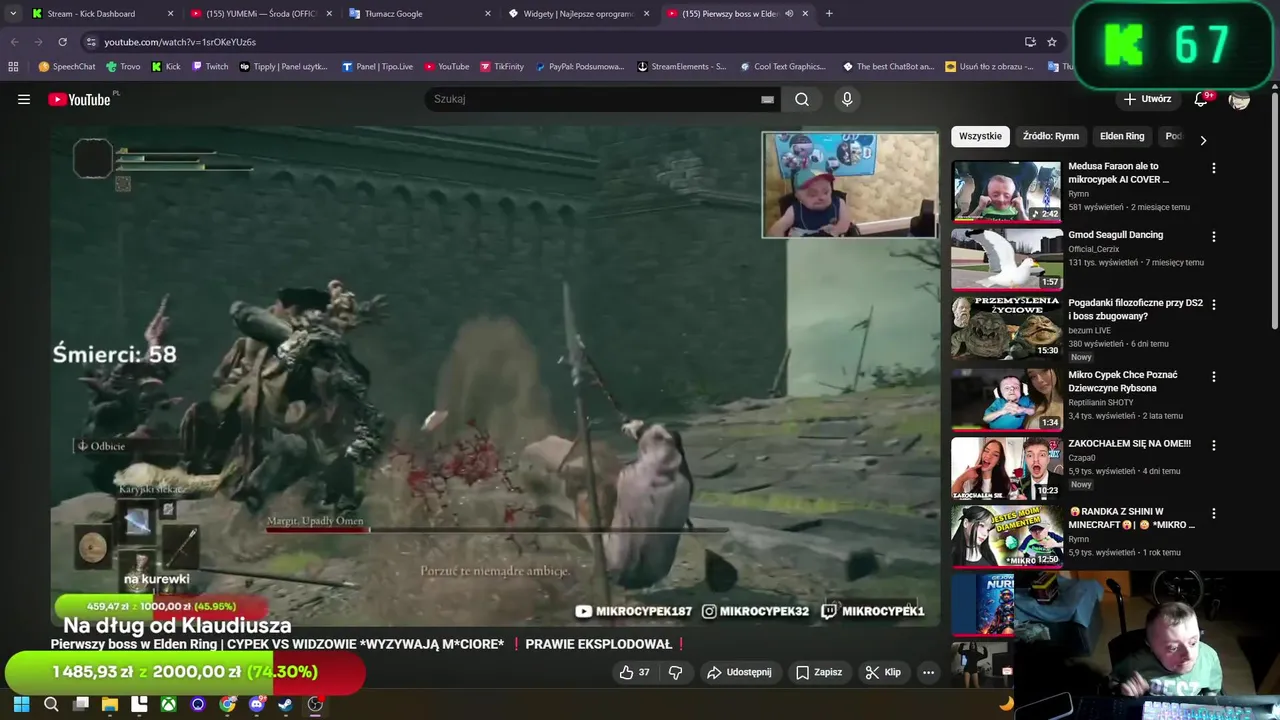1280x720 pixels.
Task: Switch to Tłumacz Google tab
Action: (x=420, y=13)
